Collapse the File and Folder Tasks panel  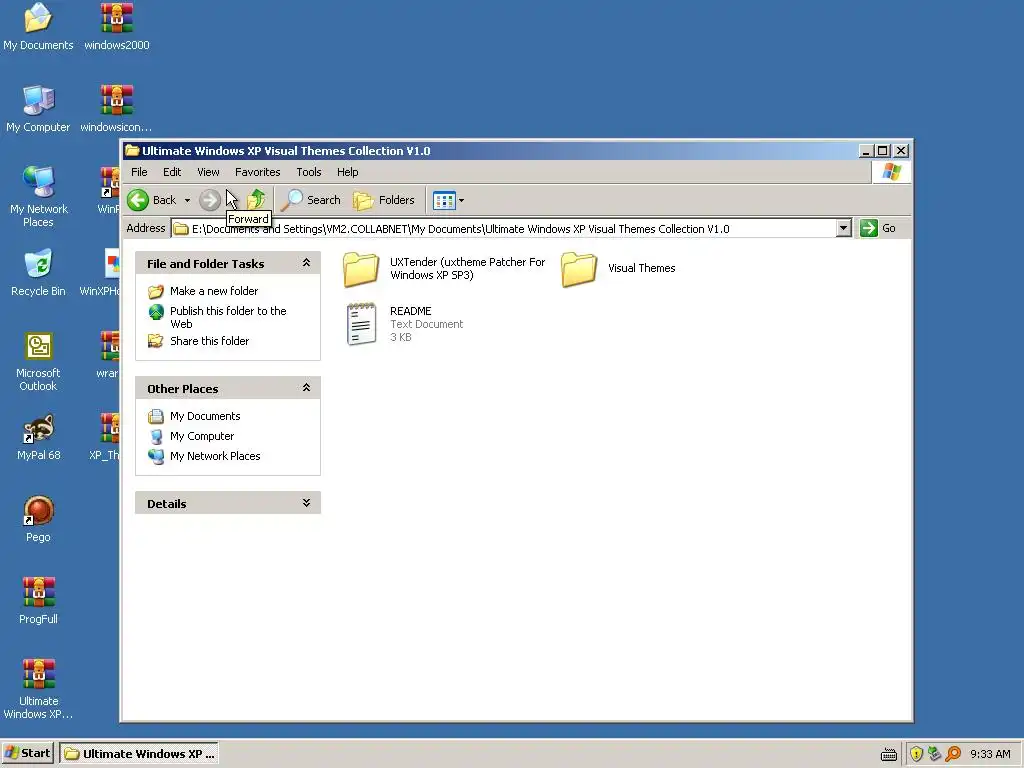tap(306, 263)
